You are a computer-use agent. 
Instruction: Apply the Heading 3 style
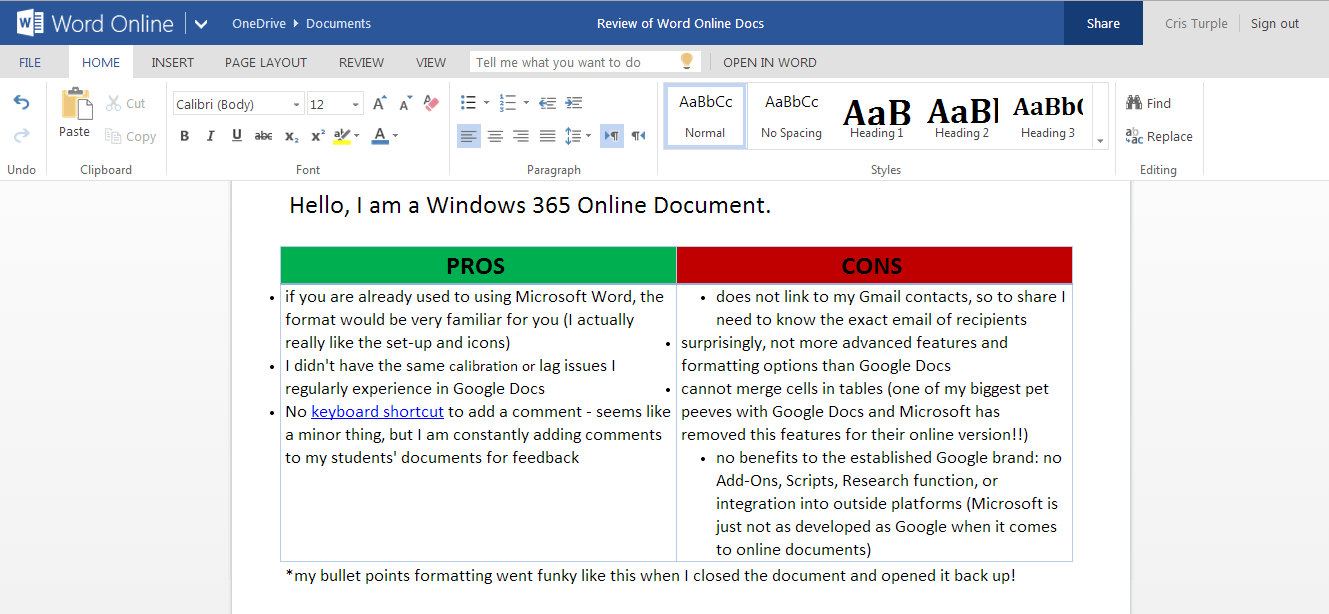click(1048, 116)
